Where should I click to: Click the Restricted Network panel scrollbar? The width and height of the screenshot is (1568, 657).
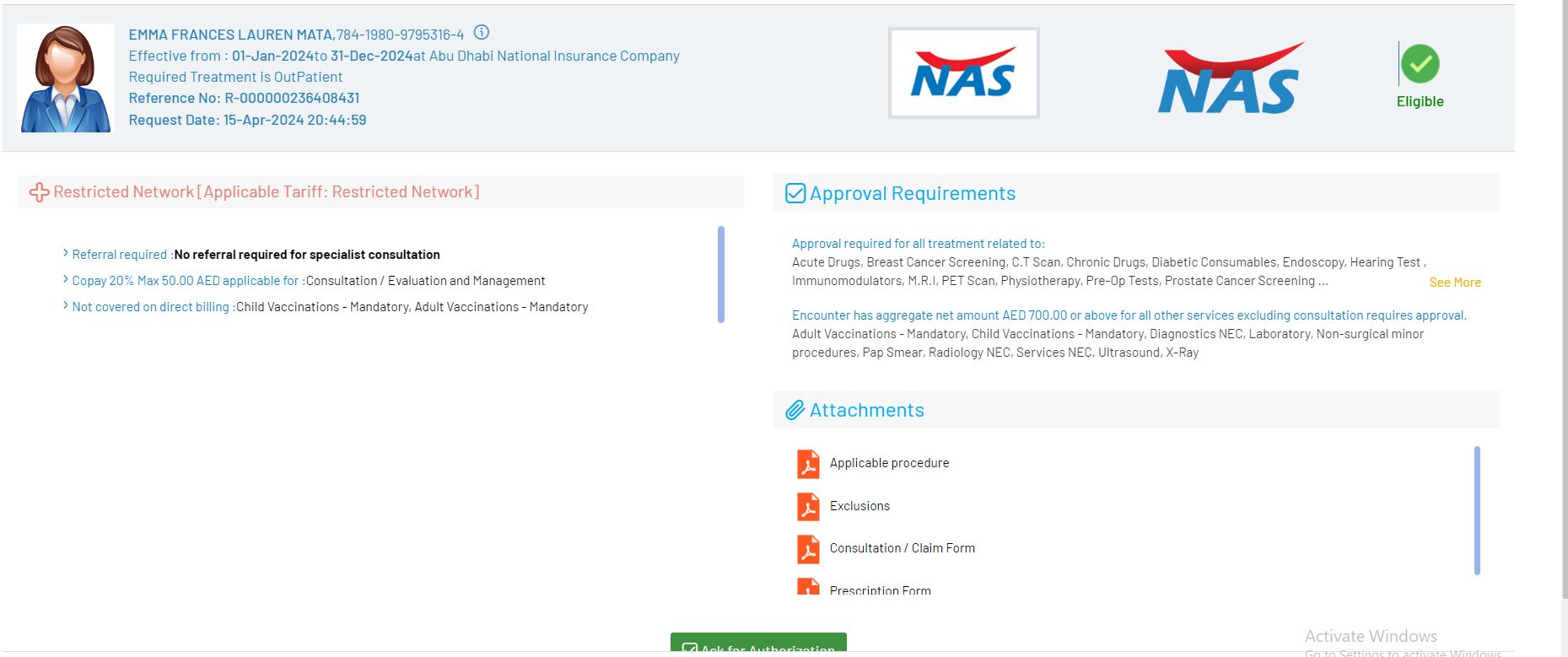(x=721, y=274)
